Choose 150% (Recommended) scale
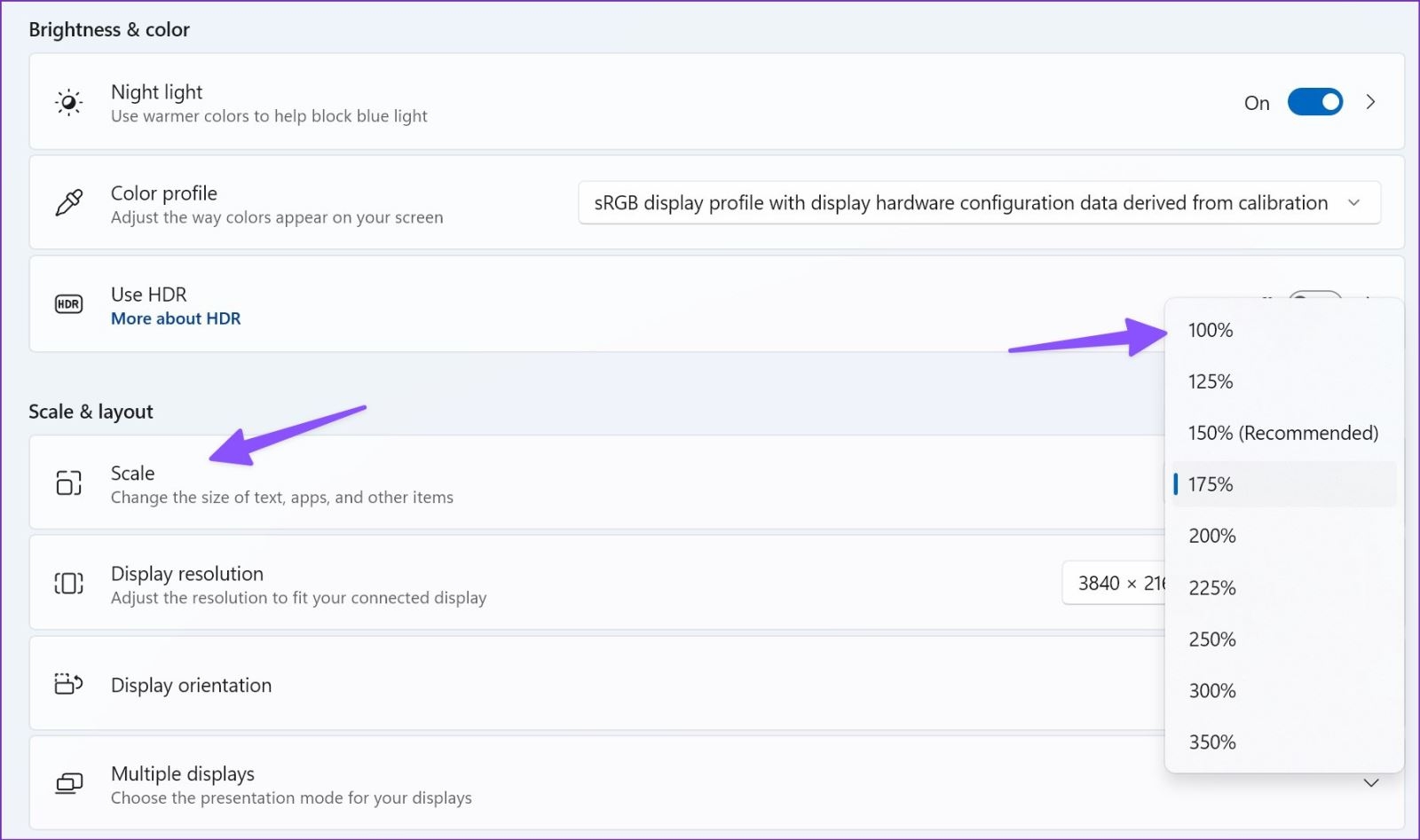The height and width of the screenshot is (840, 1420). click(1284, 433)
